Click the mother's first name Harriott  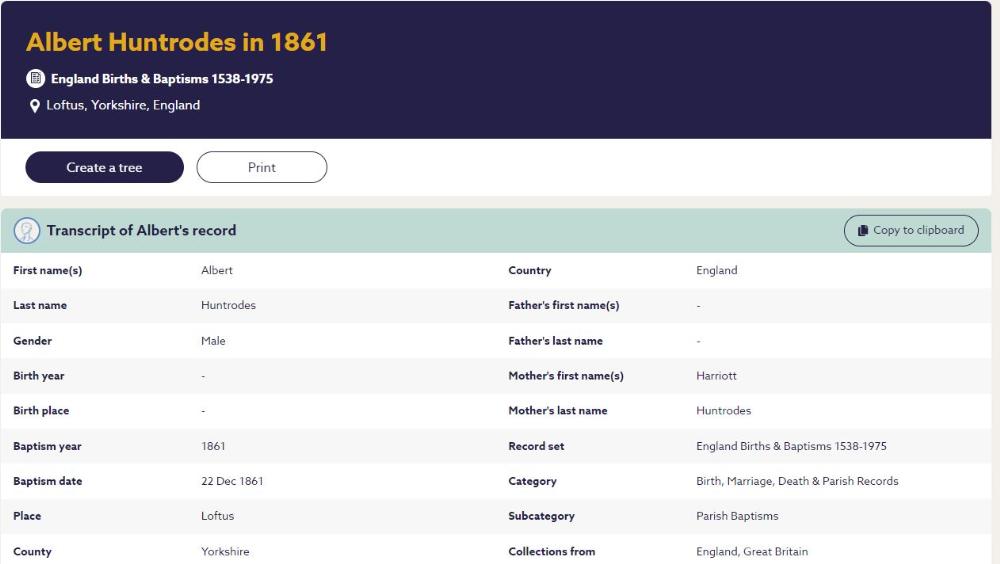click(x=716, y=376)
